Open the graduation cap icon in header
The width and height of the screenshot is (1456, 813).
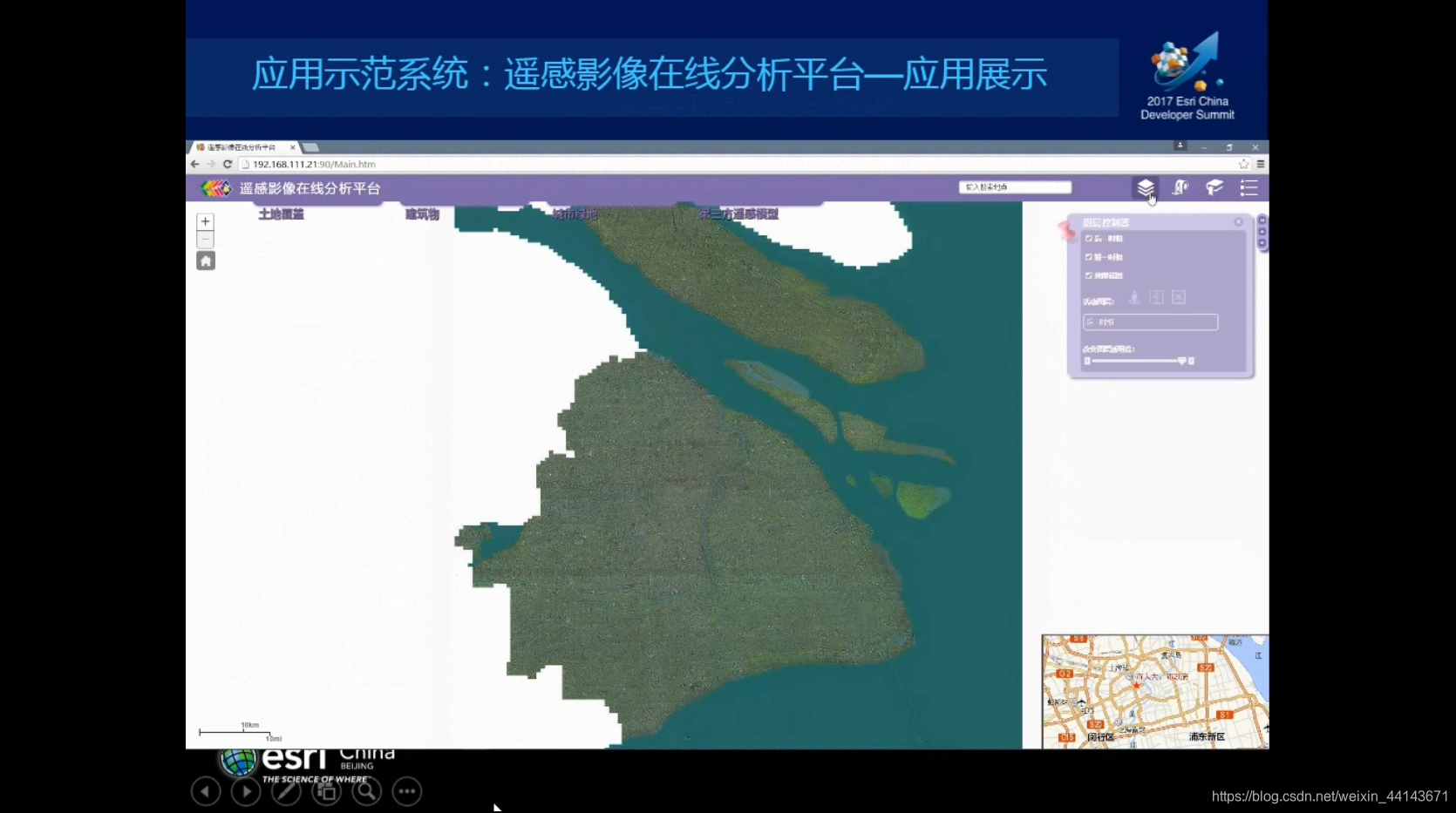(1214, 187)
